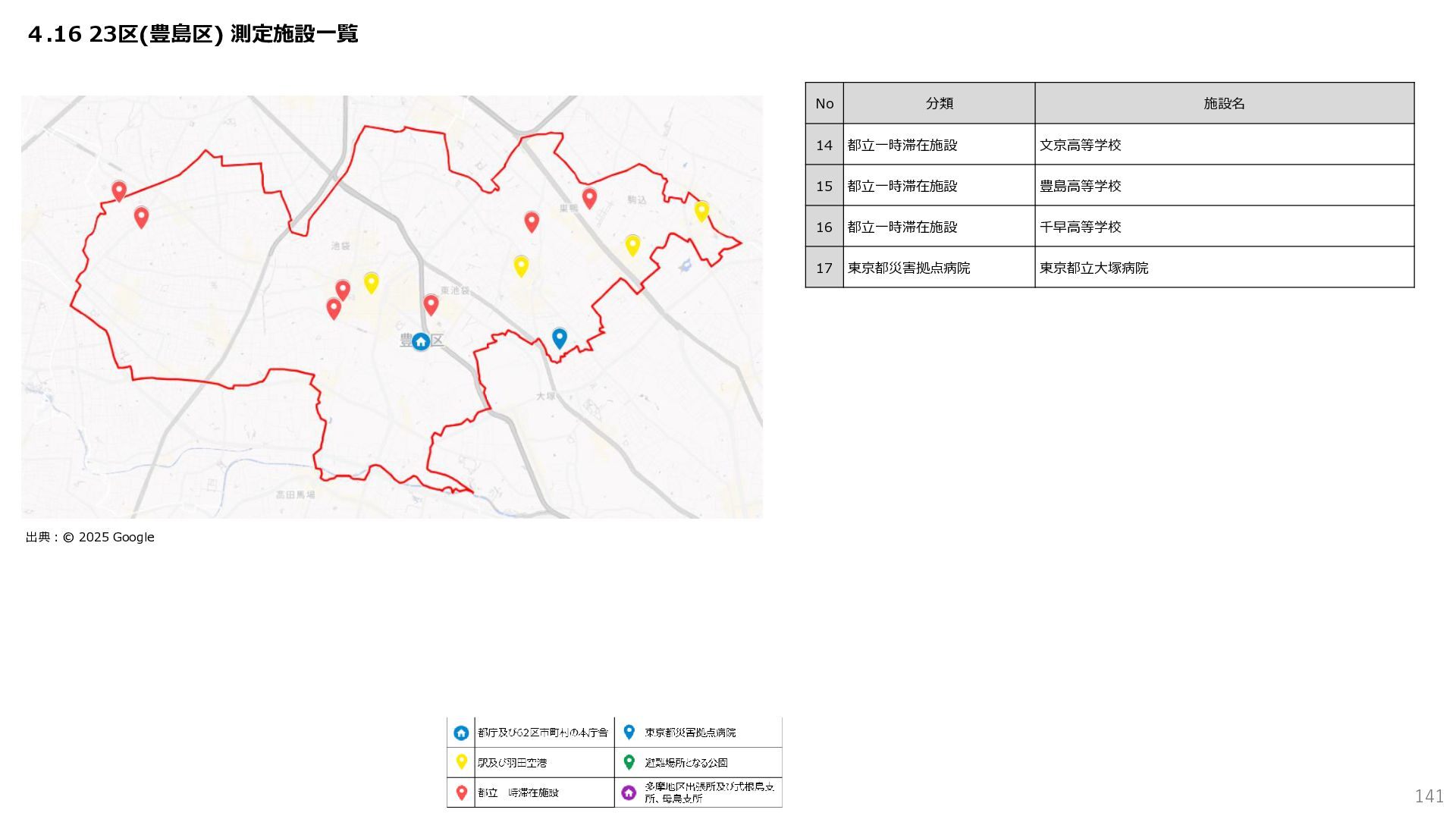Click the yellow pin icon in legend
1456x819 pixels.
[461, 761]
